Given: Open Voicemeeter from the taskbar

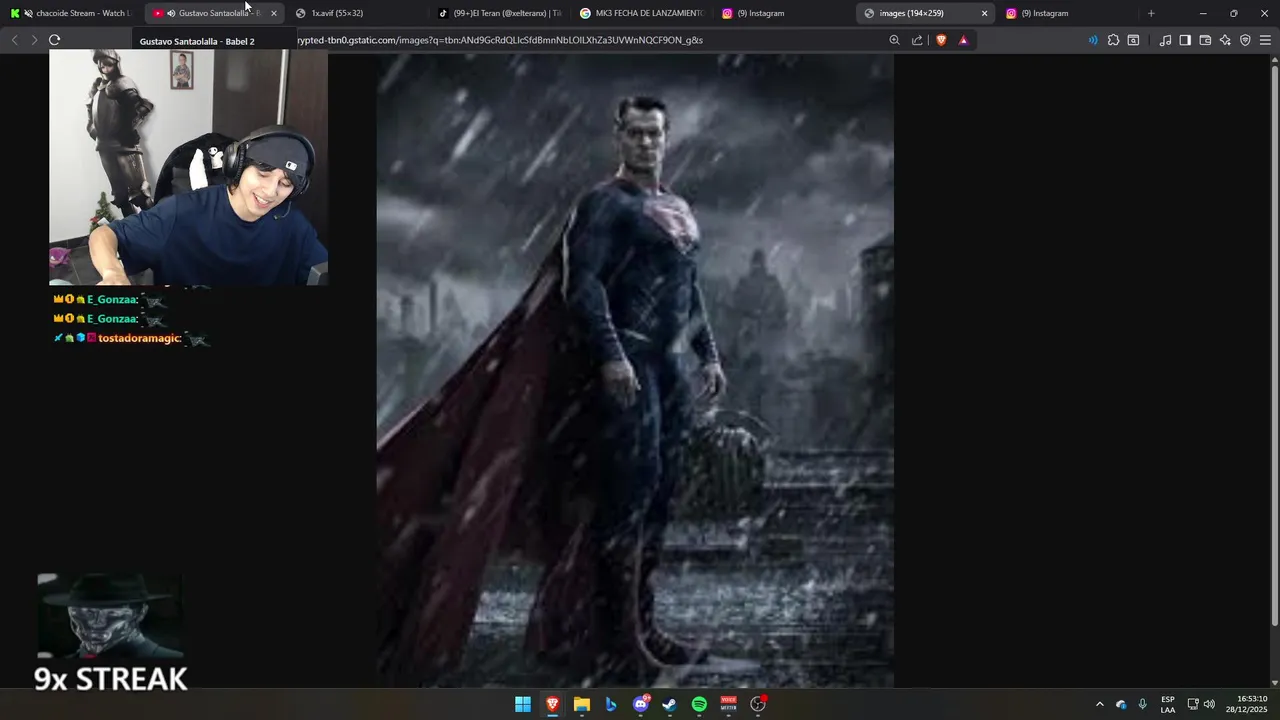Looking at the screenshot, I should point(728,704).
